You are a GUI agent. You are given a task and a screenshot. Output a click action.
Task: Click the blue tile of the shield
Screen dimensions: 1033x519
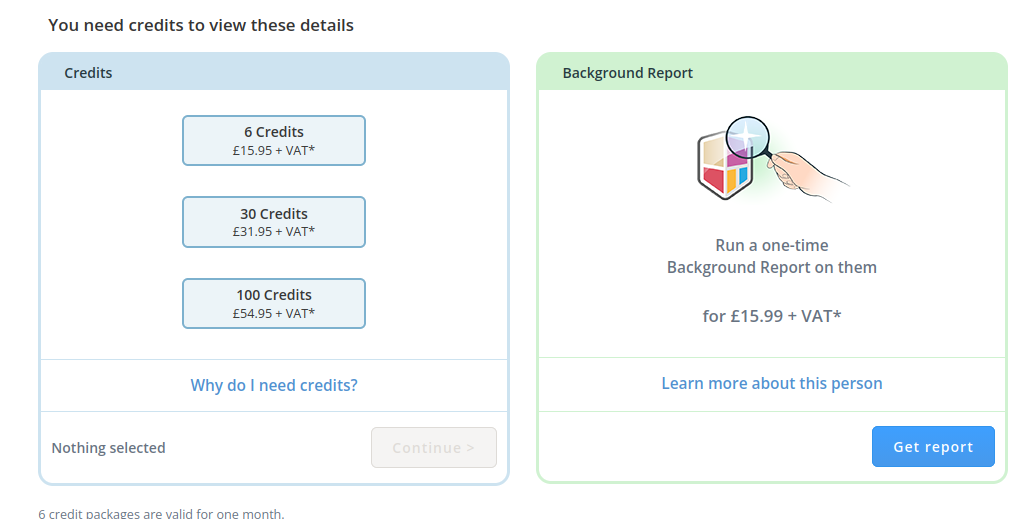click(743, 176)
